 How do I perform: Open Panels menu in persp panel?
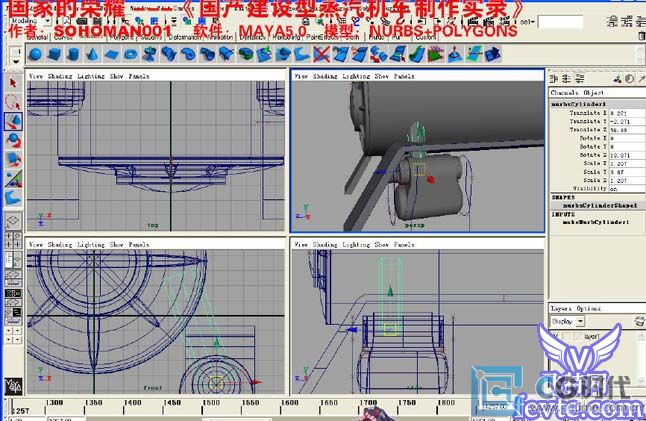pos(404,76)
